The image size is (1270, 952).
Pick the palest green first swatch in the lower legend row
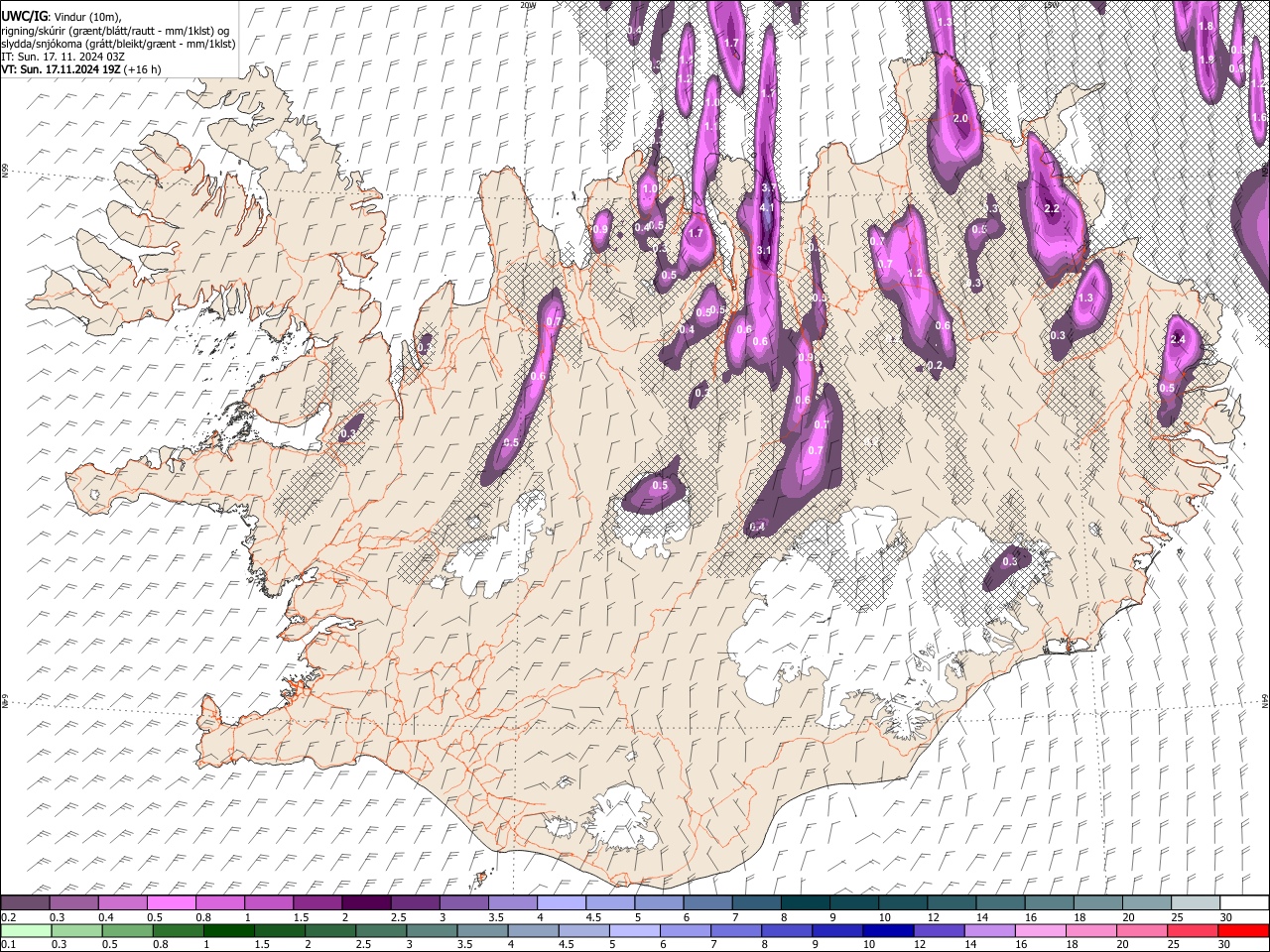pyautogui.click(x=25, y=930)
